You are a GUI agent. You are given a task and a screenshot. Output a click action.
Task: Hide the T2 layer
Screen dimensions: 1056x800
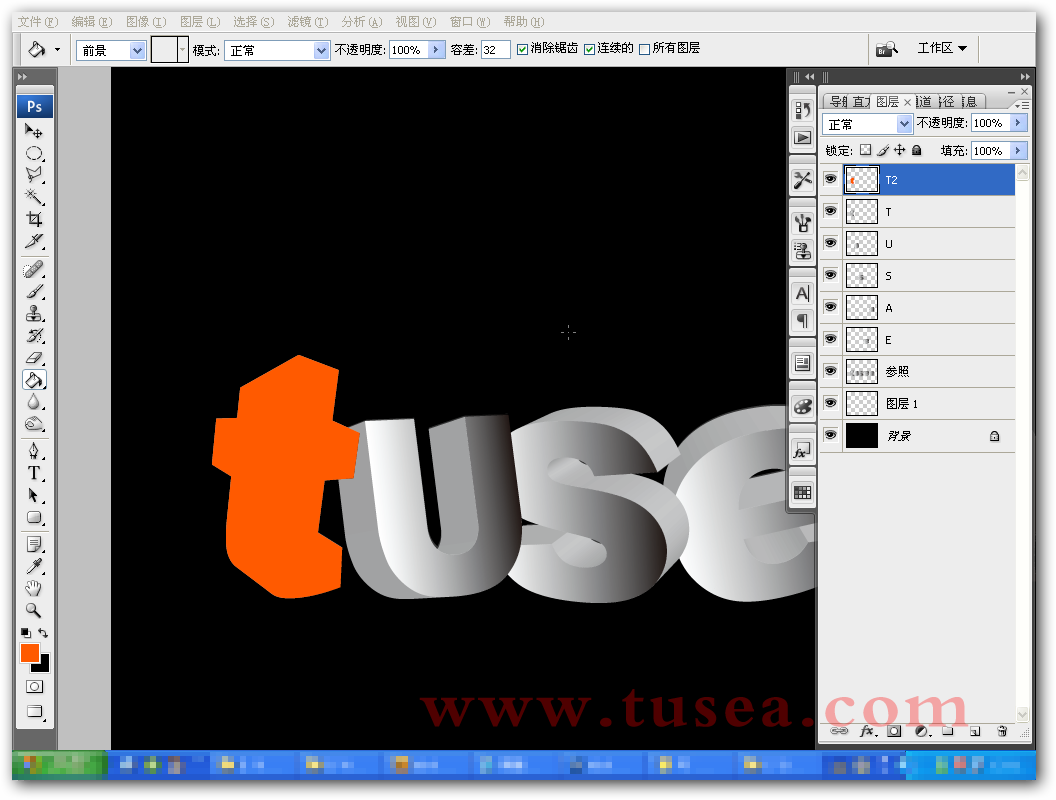pos(831,179)
